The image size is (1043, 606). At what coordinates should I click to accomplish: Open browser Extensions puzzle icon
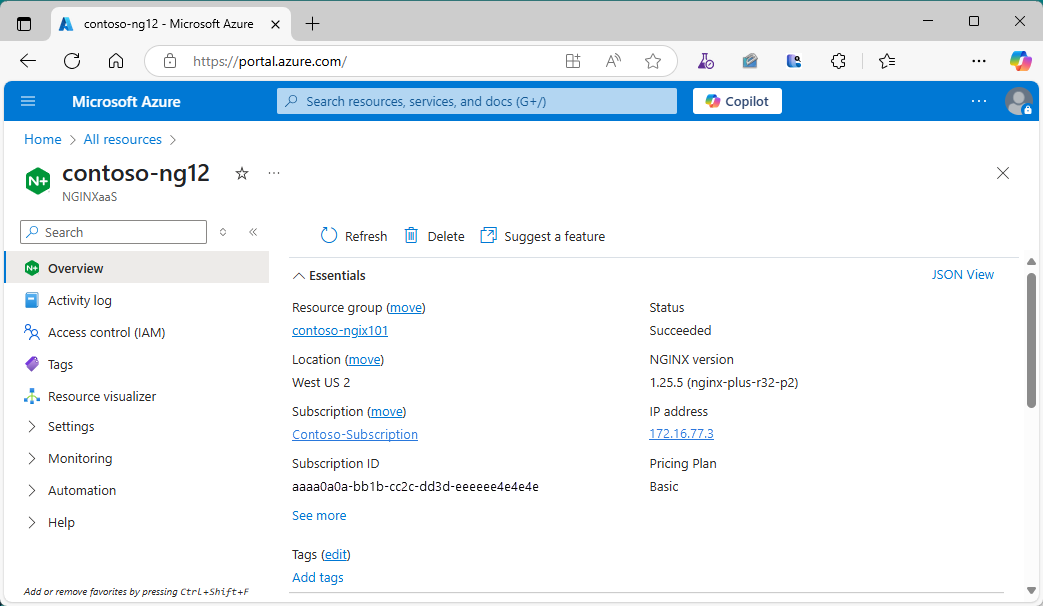(x=838, y=61)
